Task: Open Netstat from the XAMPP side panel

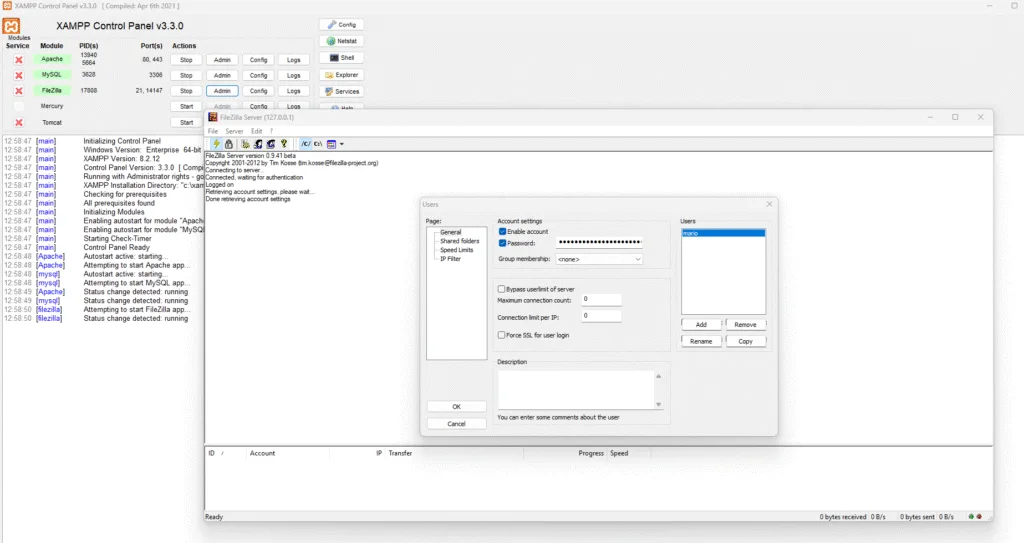Action: [341, 41]
